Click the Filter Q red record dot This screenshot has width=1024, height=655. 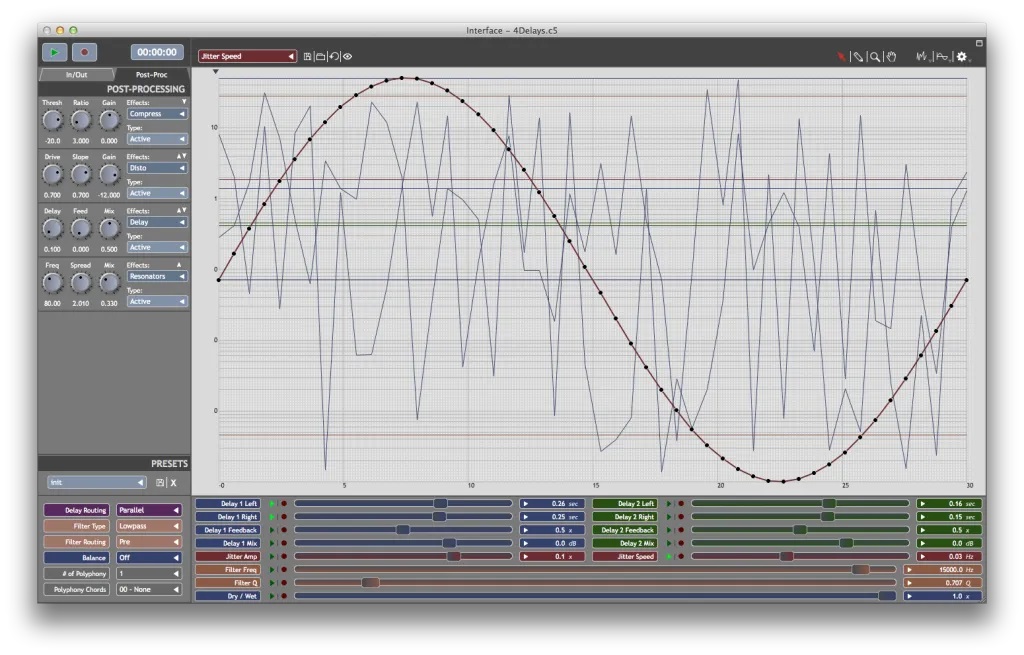(x=284, y=583)
